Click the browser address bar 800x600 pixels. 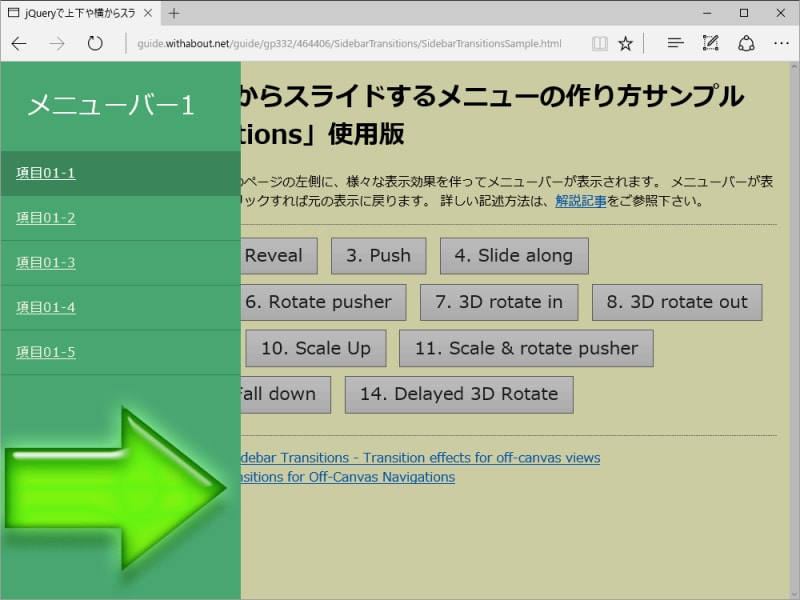pos(350,43)
